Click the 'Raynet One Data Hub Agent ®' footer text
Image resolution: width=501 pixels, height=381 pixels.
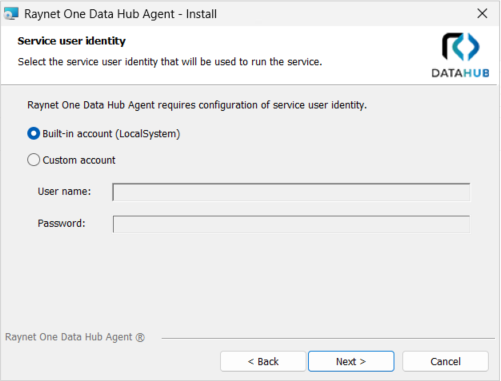(x=75, y=337)
